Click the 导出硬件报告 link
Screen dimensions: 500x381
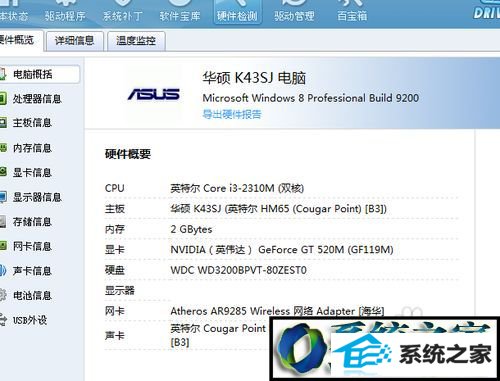click(x=232, y=114)
